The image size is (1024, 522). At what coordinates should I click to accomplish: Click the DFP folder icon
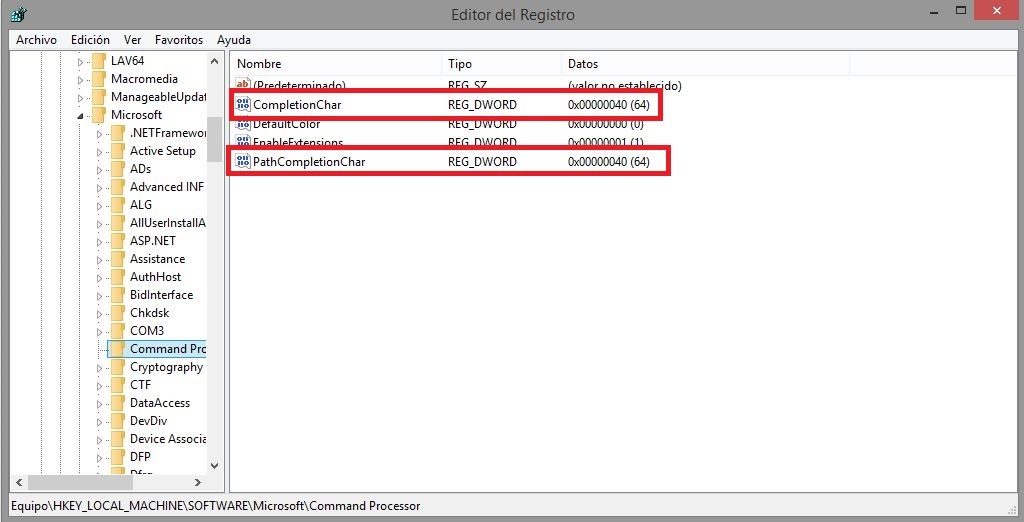[118, 457]
